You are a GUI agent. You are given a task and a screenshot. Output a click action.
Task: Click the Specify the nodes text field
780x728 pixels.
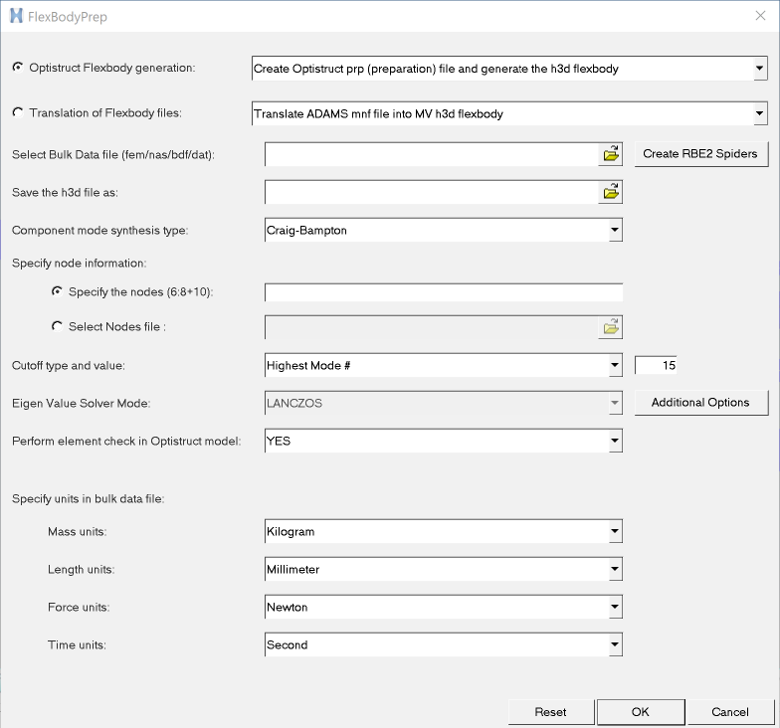coord(443,292)
